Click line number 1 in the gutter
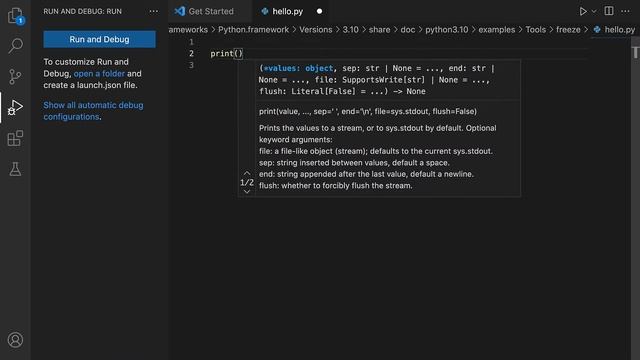The image size is (640, 360). [191, 42]
